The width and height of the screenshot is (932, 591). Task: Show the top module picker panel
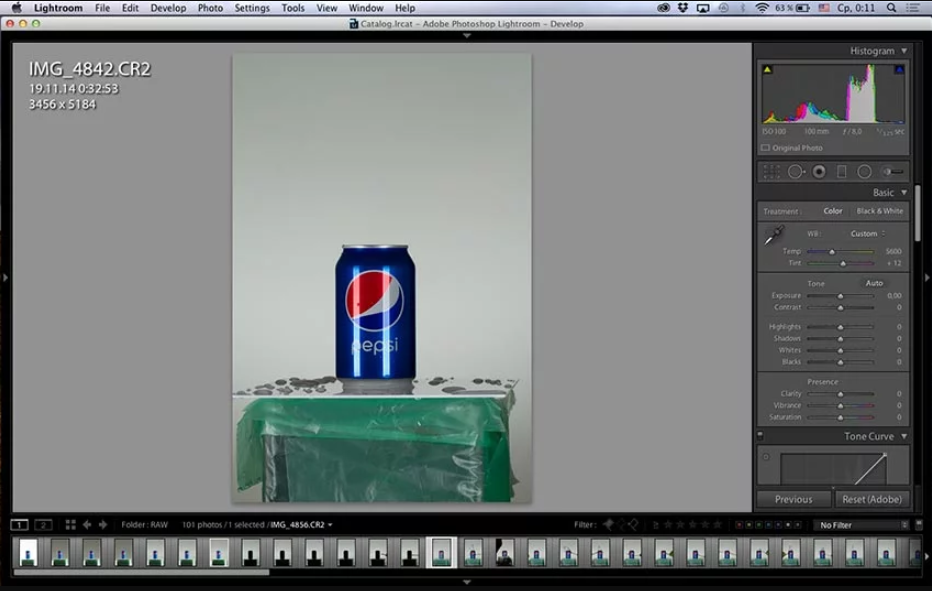(467, 36)
